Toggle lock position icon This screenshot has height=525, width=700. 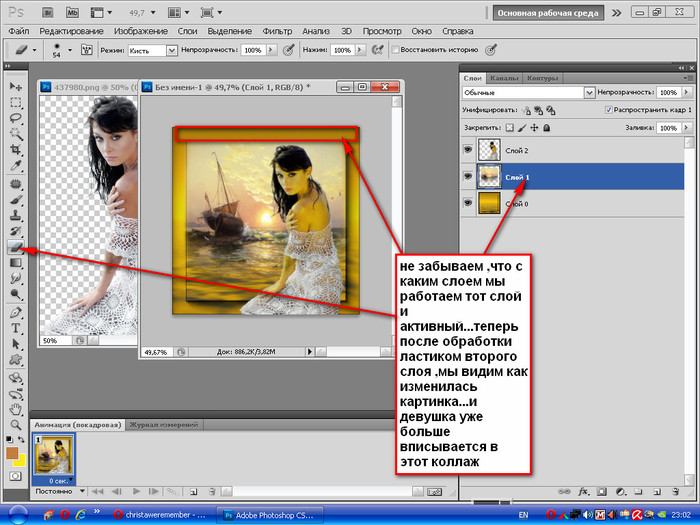tap(534, 128)
